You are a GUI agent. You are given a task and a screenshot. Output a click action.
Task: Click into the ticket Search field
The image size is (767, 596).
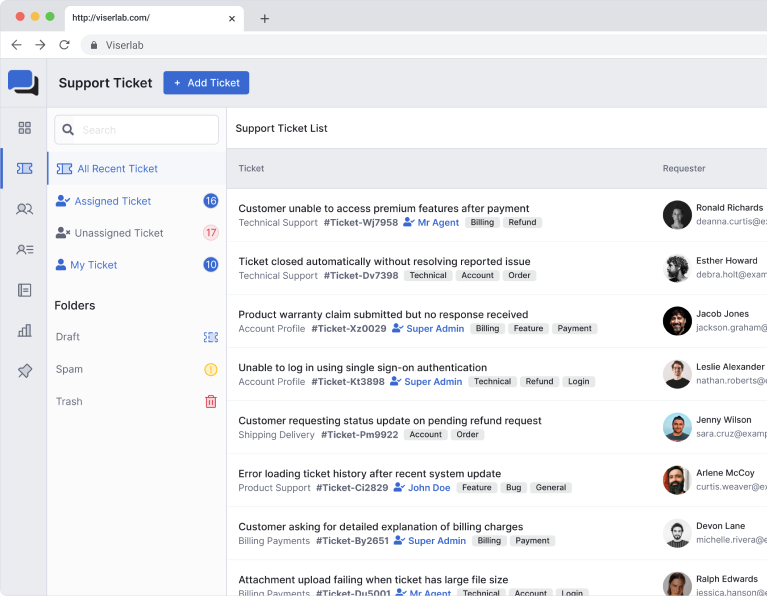pos(145,130)
